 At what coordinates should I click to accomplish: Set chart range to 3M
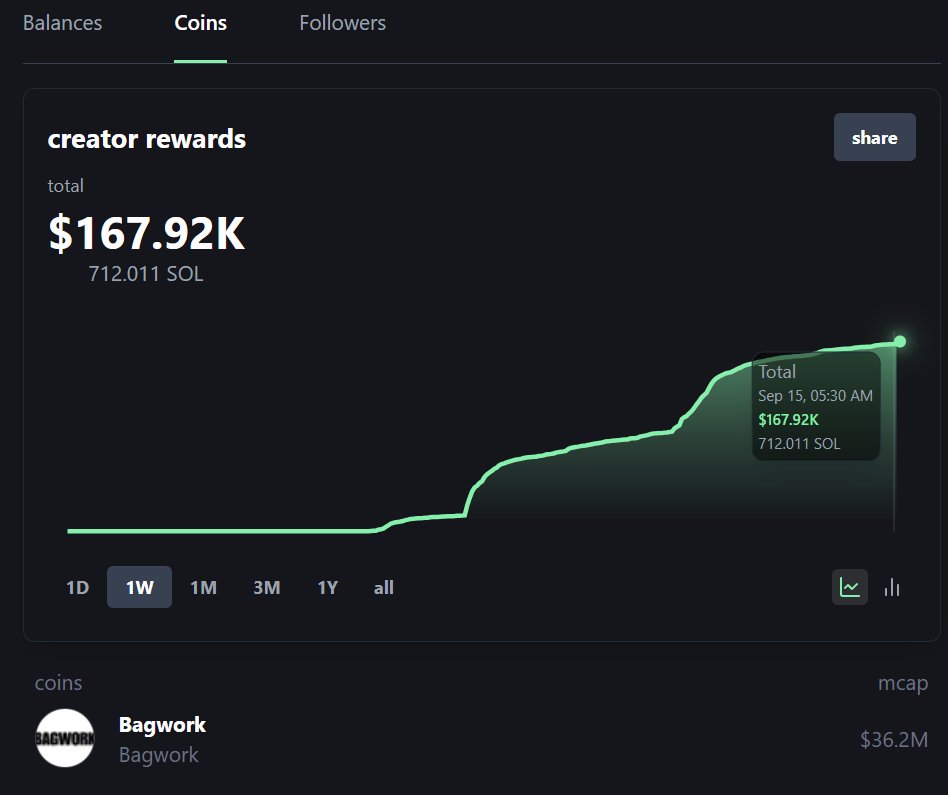tap(267, 587)
